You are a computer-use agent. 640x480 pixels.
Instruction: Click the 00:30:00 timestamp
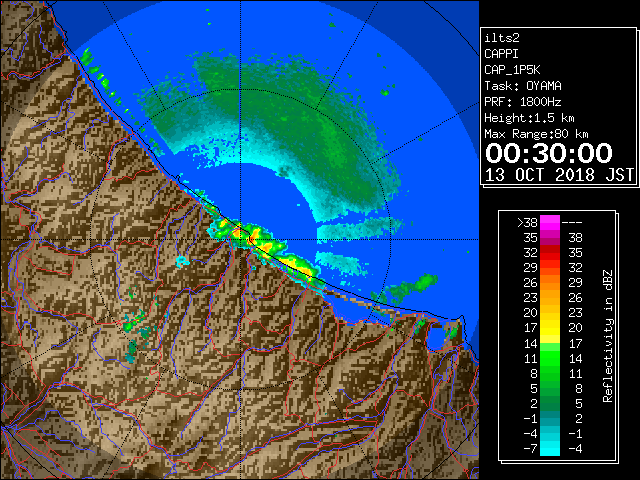[549, 153]
